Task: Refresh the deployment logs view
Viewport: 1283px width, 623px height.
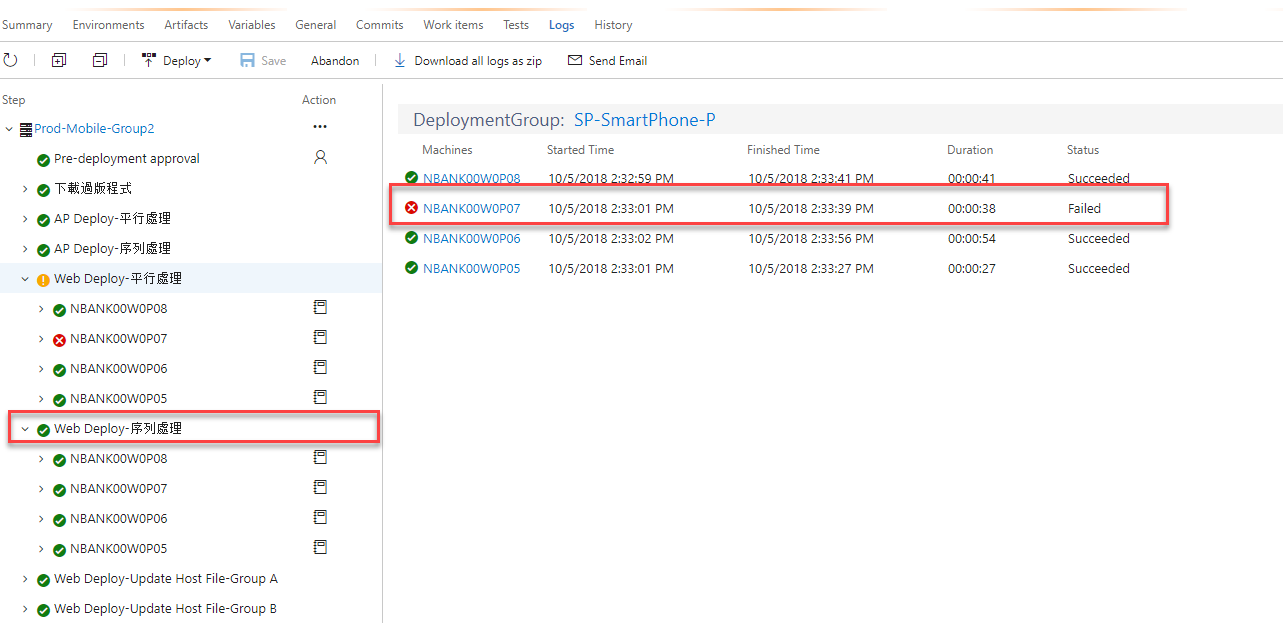Action: pyautogui.click(x=10, y=60)
